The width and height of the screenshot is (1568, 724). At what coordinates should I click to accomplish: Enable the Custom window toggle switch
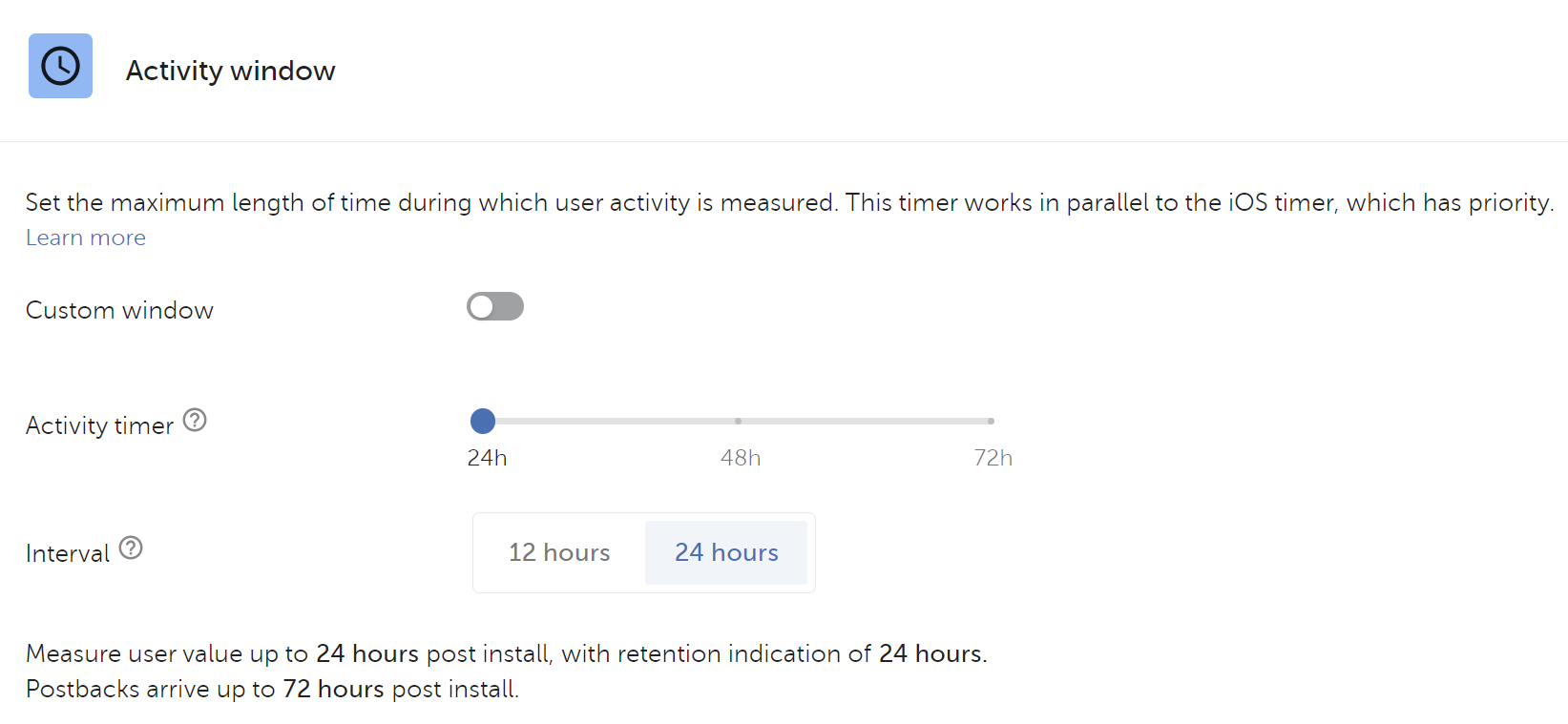click(x=494, y=306)
